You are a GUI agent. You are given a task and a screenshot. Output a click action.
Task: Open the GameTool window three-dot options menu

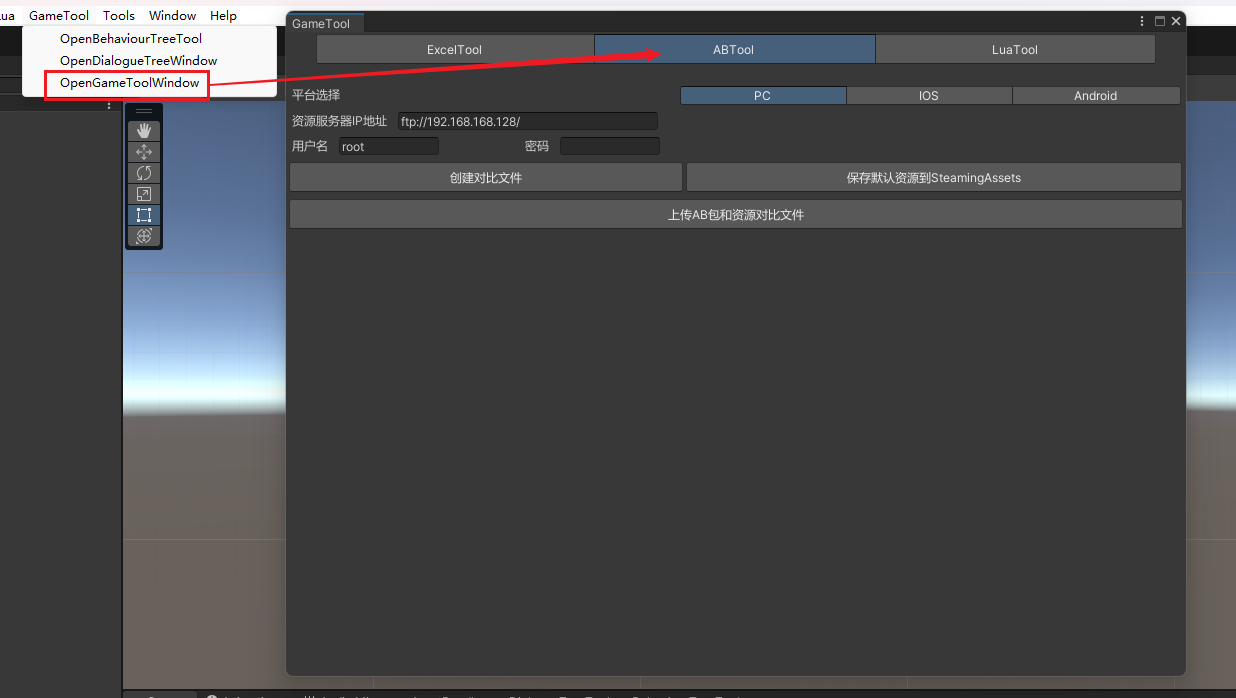point(1141,20)
